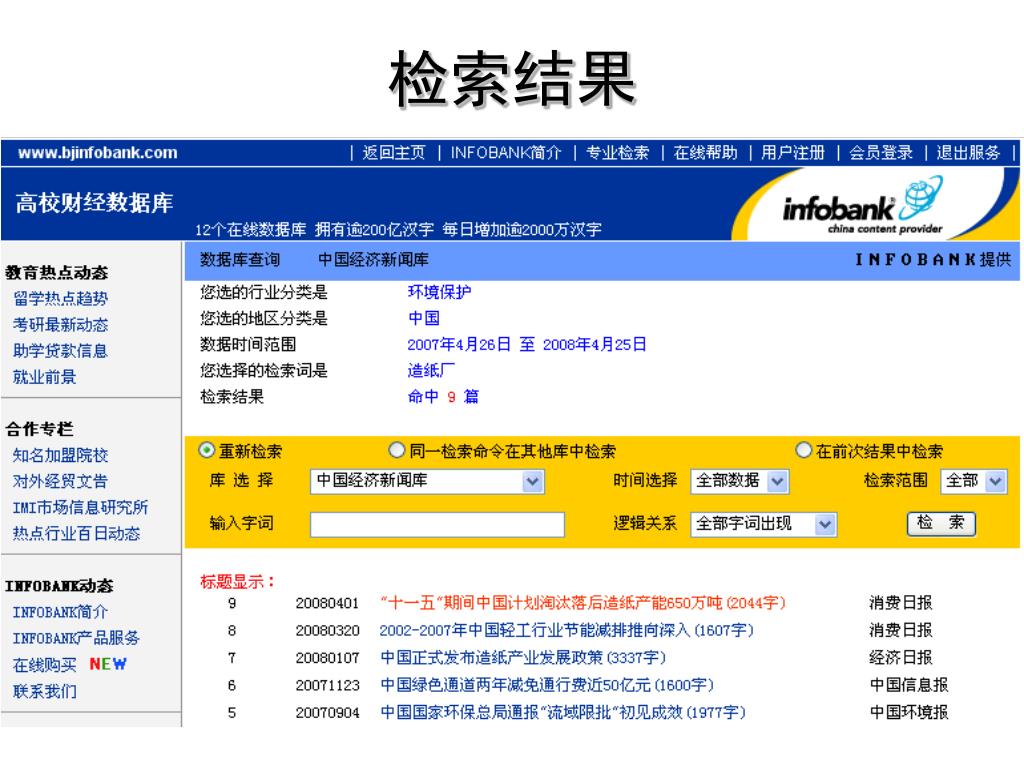Click the 高校财经数据库 header title

[94, 202]
